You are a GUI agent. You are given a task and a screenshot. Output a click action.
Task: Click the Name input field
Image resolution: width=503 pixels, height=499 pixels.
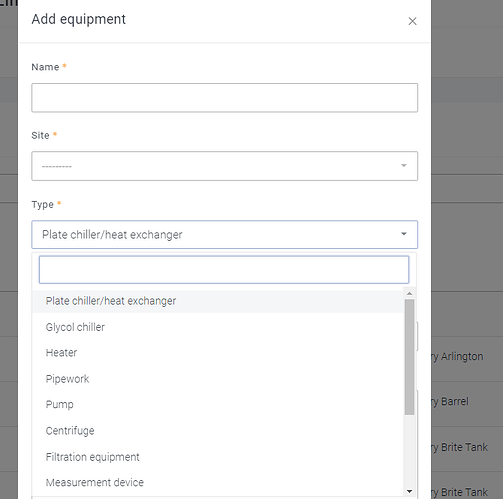224,98
